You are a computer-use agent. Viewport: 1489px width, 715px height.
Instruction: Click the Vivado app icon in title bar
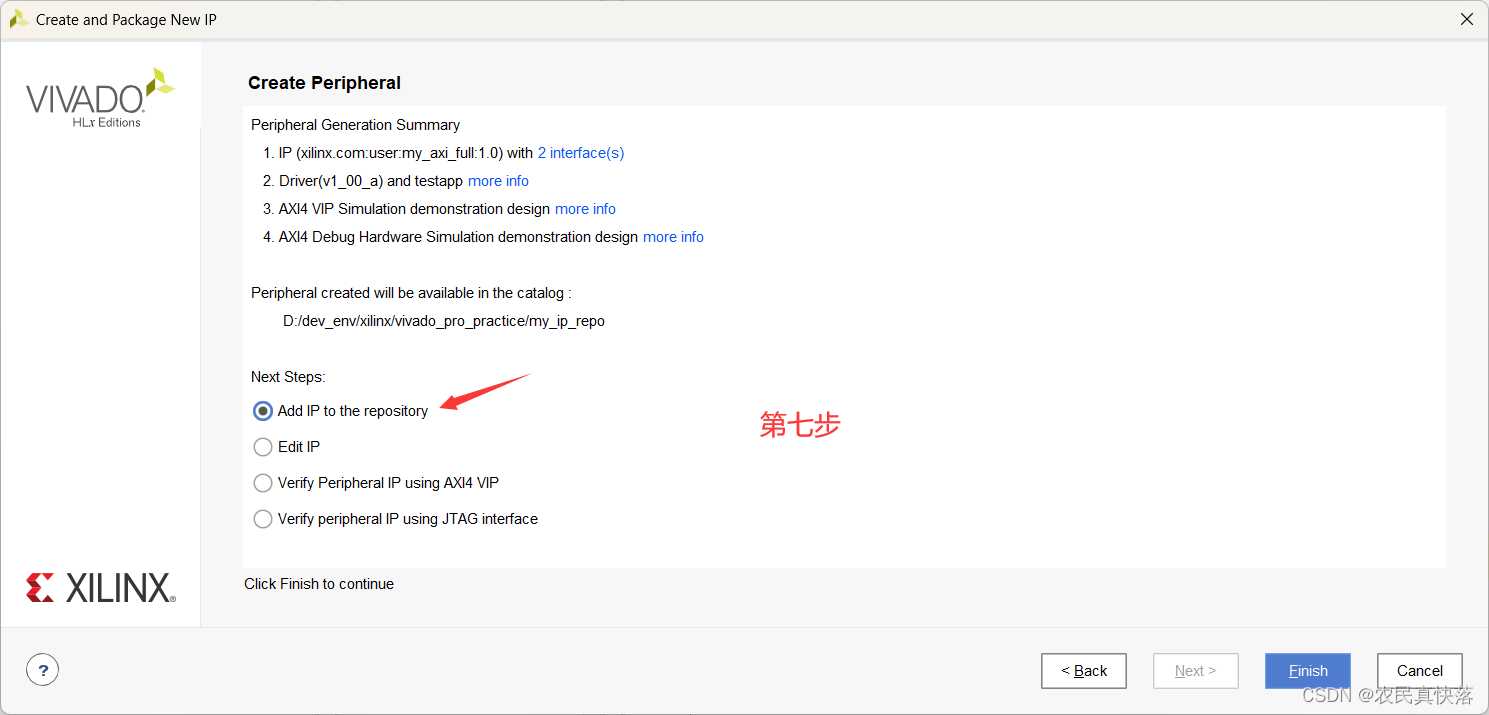tap(18, 19)
